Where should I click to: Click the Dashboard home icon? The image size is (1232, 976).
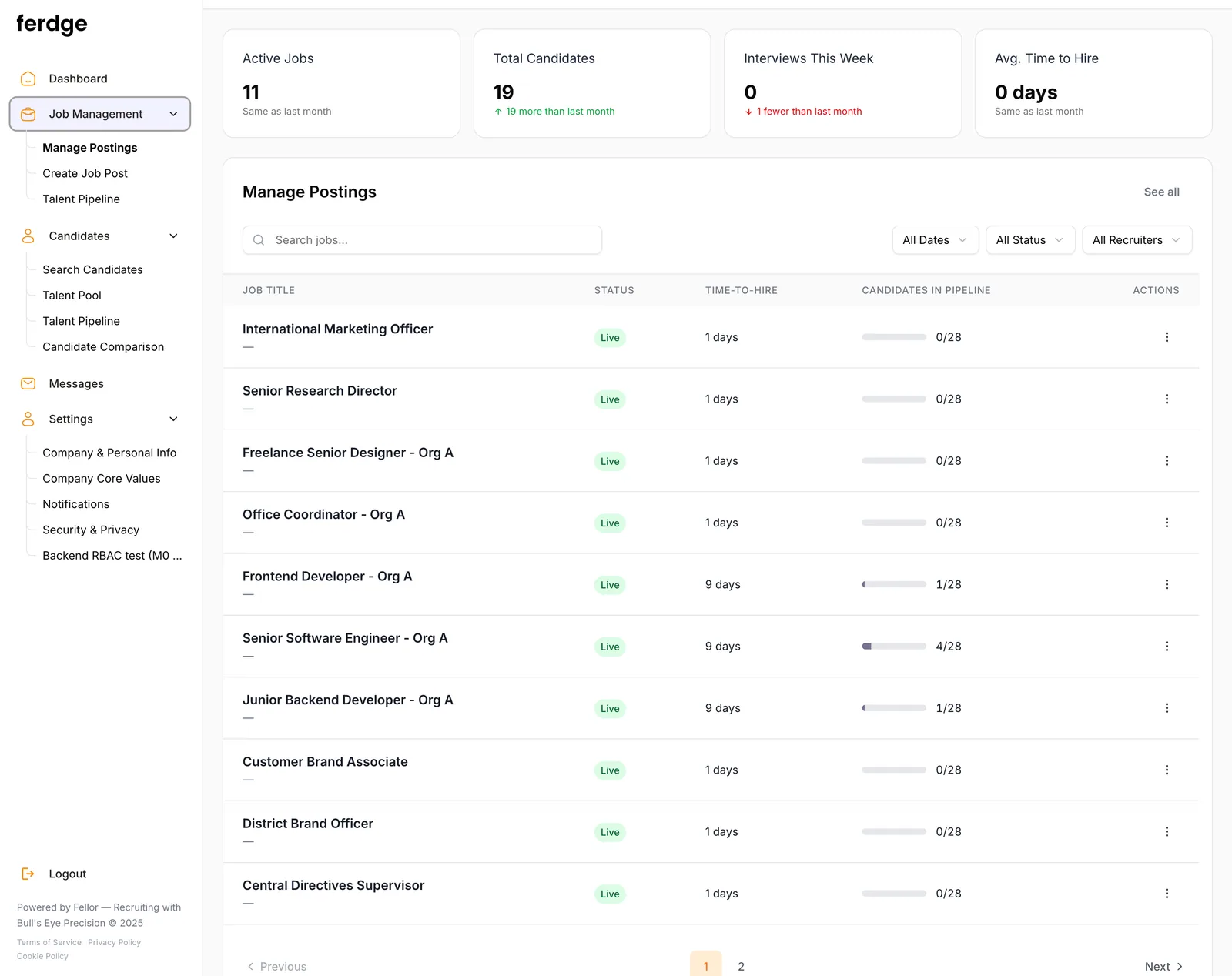coord(28,79)
